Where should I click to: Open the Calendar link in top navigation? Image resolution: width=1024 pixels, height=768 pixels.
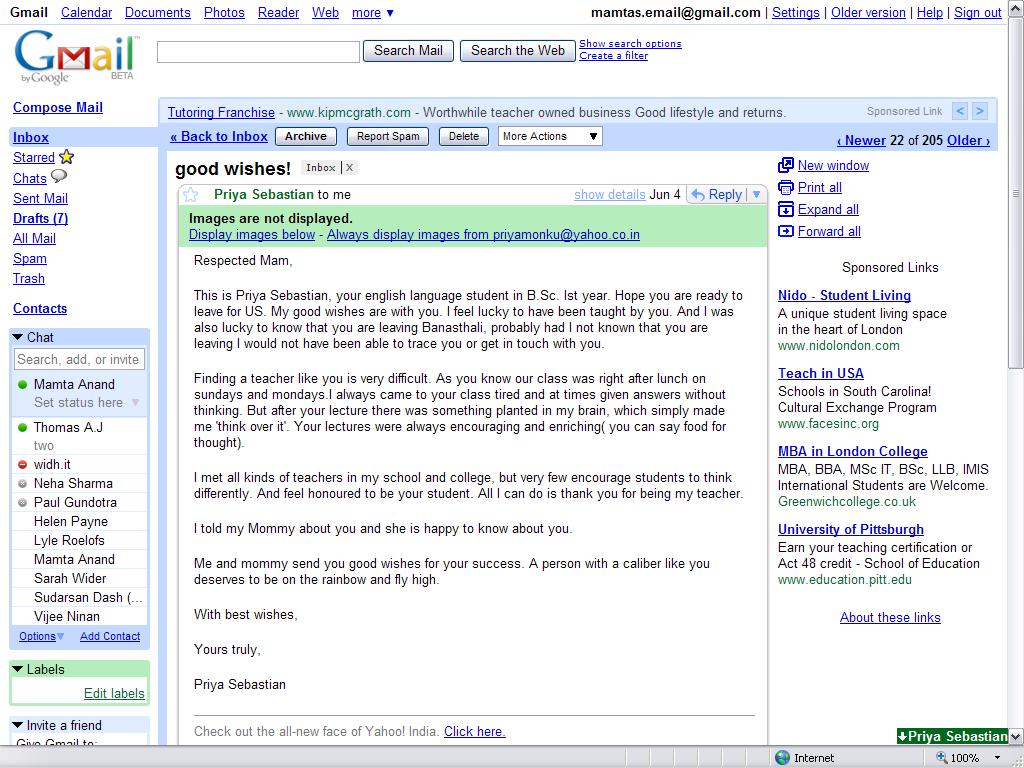86,13
